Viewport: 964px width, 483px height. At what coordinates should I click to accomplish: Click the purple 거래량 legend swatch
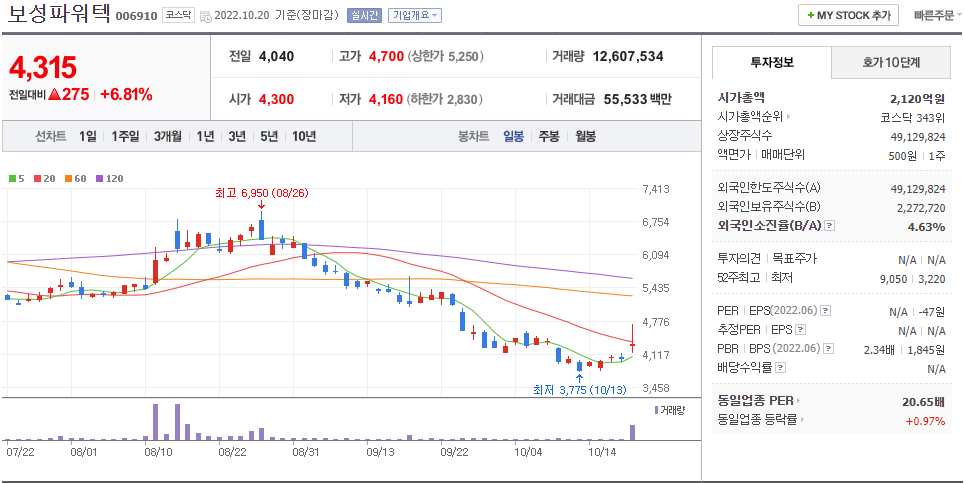[657, 410]
